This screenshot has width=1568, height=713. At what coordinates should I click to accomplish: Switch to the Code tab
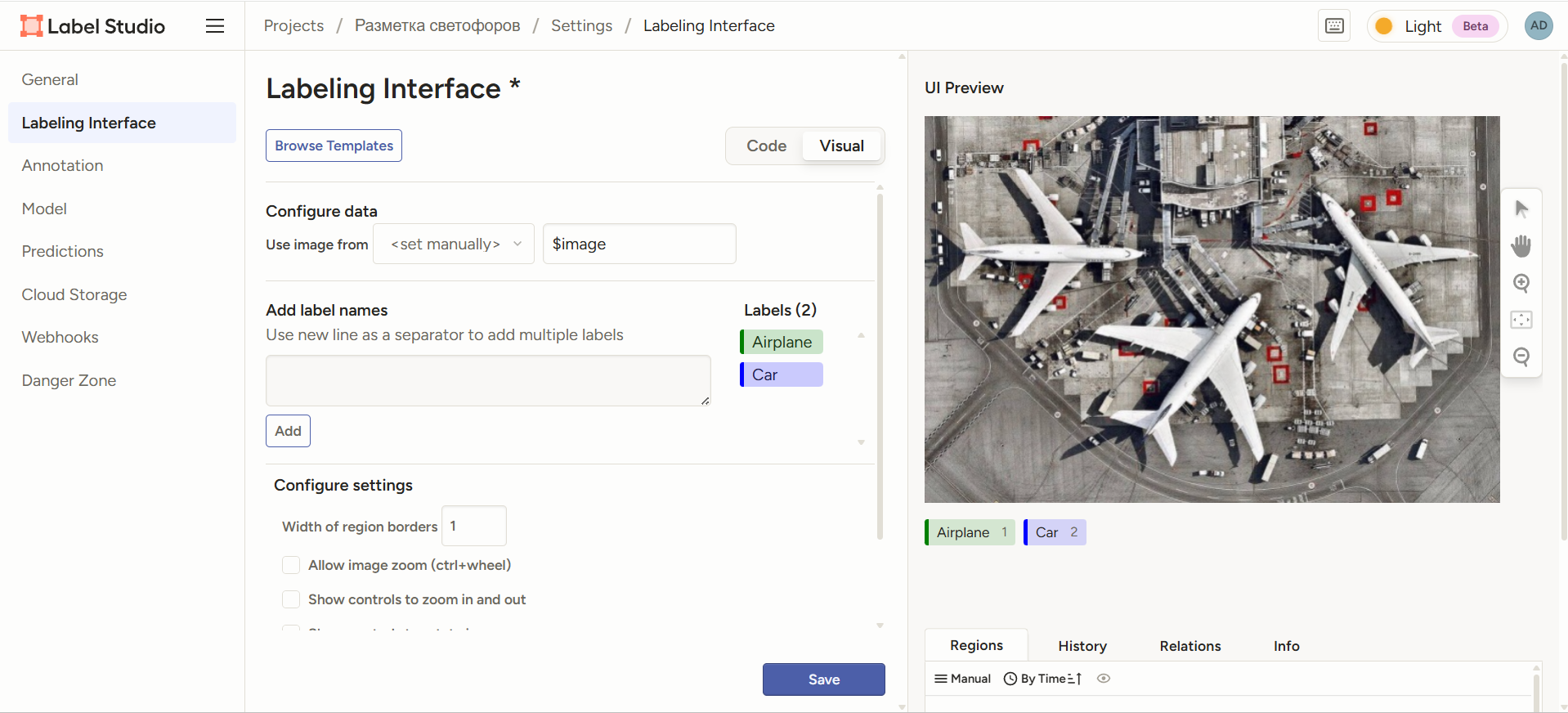pyautogui.click(x=766, y=146)
